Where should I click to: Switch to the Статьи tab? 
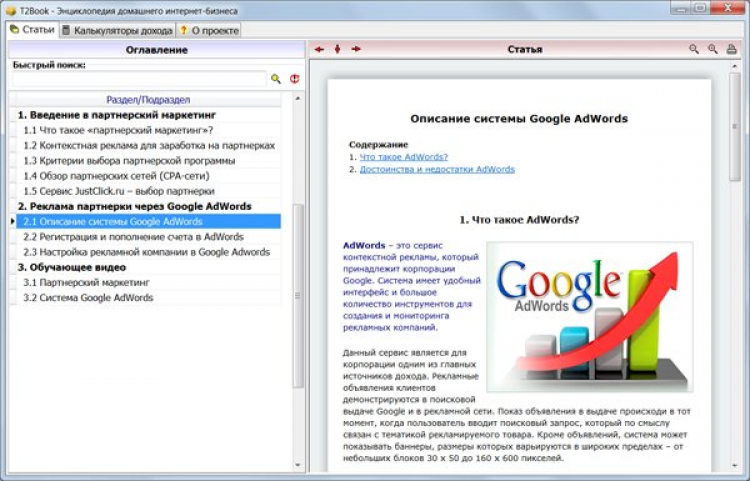(33, 30)
